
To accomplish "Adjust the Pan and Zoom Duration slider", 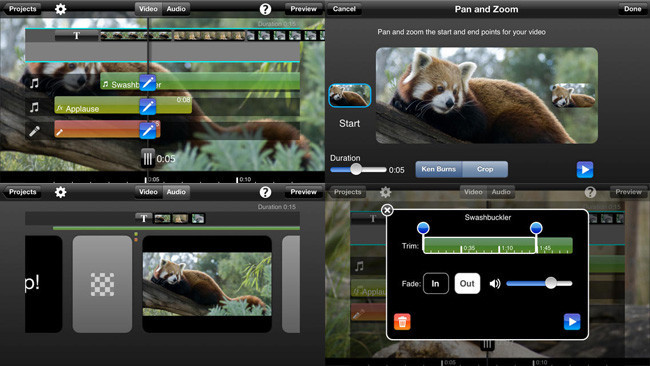I will pyautogui.click(x=358, y=169).
